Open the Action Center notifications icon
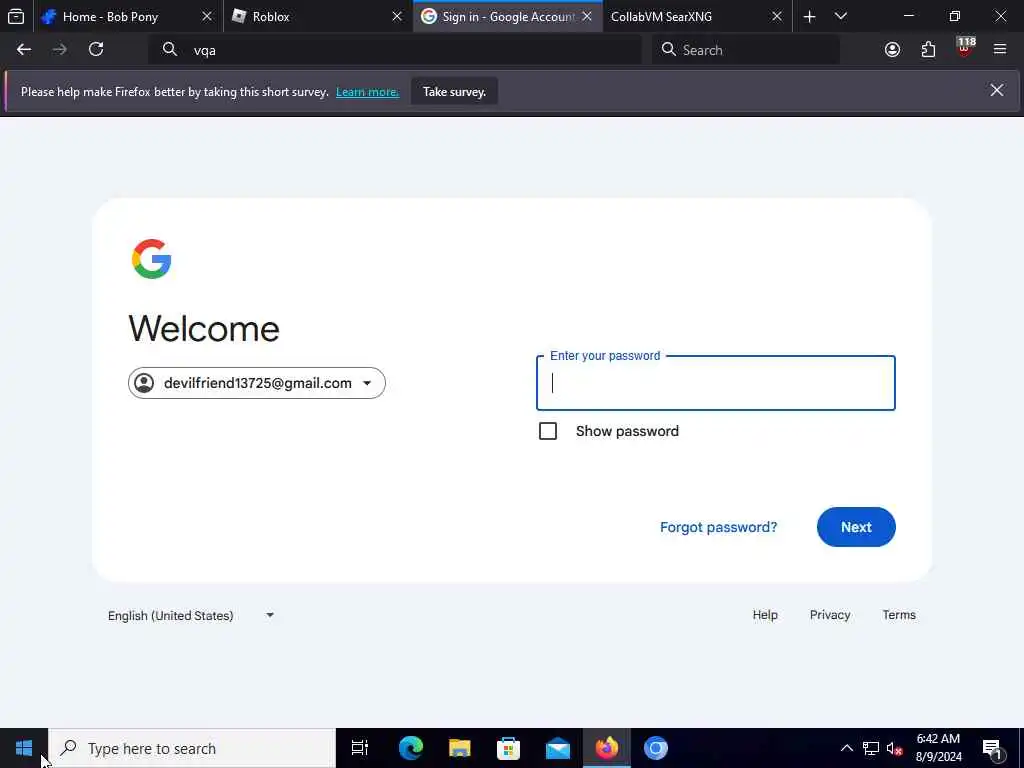Image resolution: width=1024 pixels, height=768 pixels. point(993,748)
